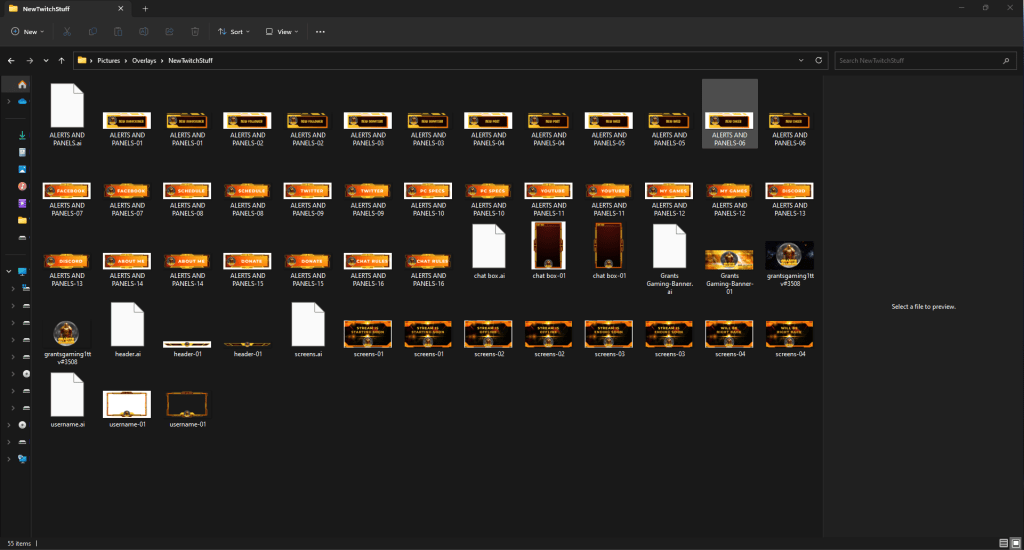Expand the New dropdown menu
Image resolution: width=1024 pixels, height=550 pixels.
[x=29, y=31]
